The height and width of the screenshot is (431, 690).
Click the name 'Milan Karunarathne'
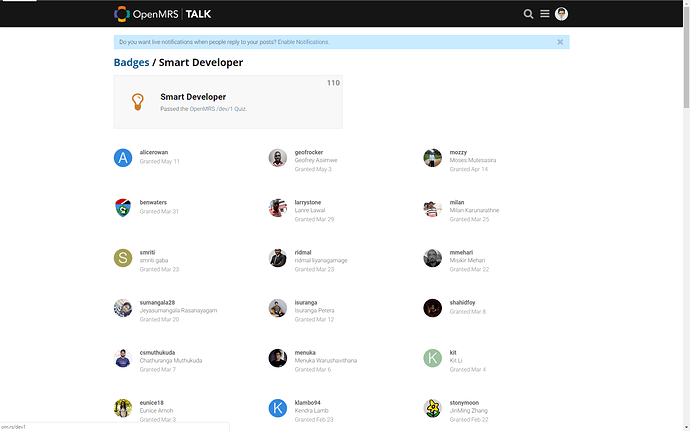474,210
